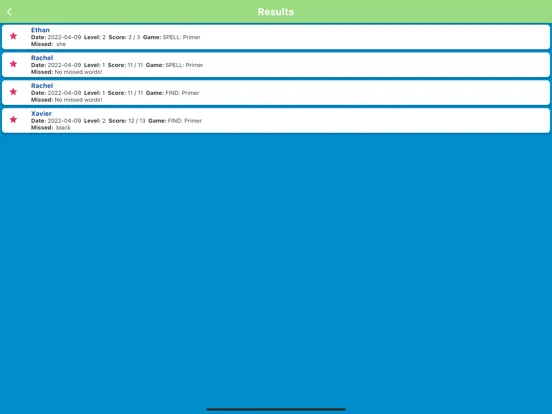Open Xavier's name in the results list

coord(41,113)
